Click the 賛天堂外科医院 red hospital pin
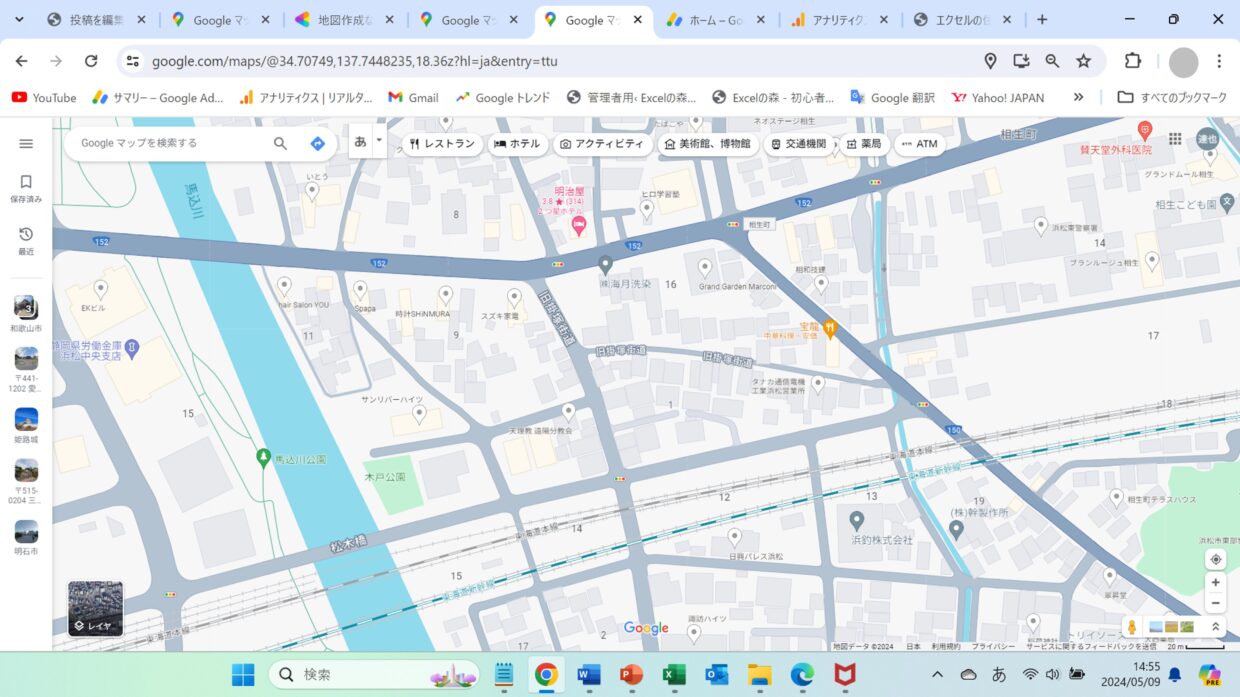The image size is (1240, 697). (x=1145, y=131)
